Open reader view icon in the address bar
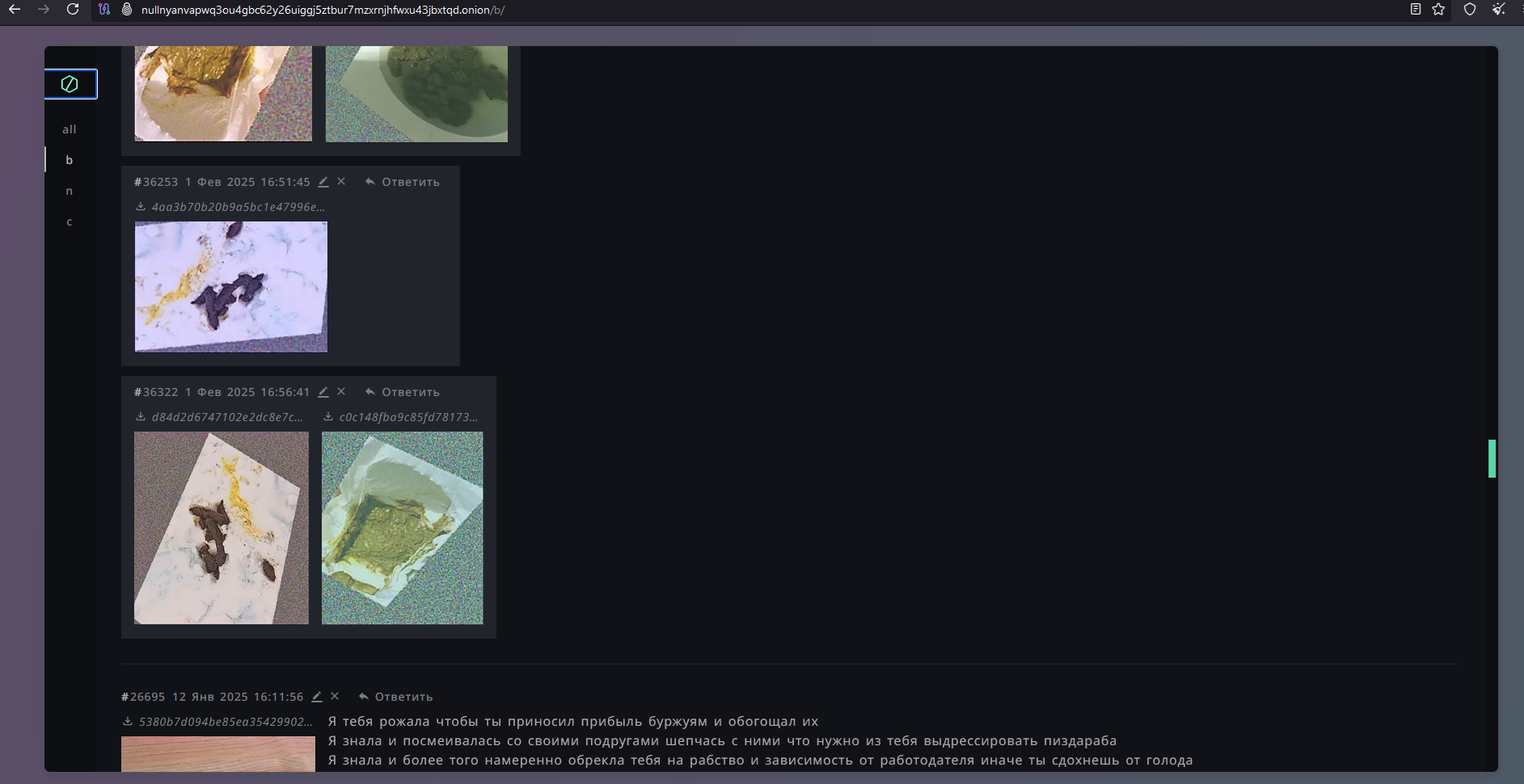This screenshot has height=784, width=1524. tap(1416, 10)
